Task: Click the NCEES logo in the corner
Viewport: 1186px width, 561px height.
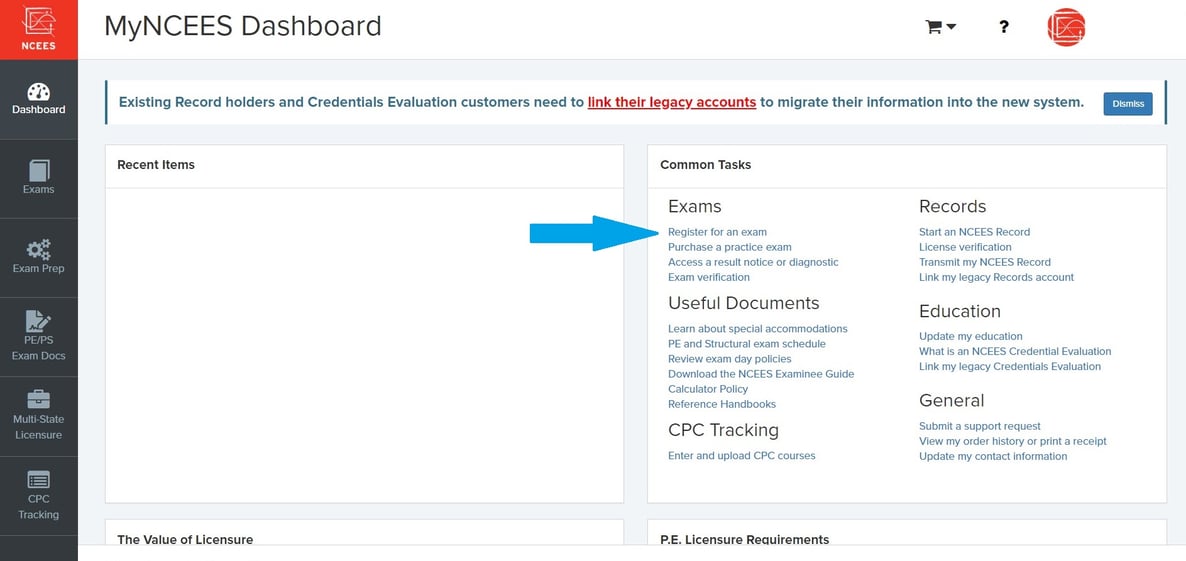Action: [38, 29]
